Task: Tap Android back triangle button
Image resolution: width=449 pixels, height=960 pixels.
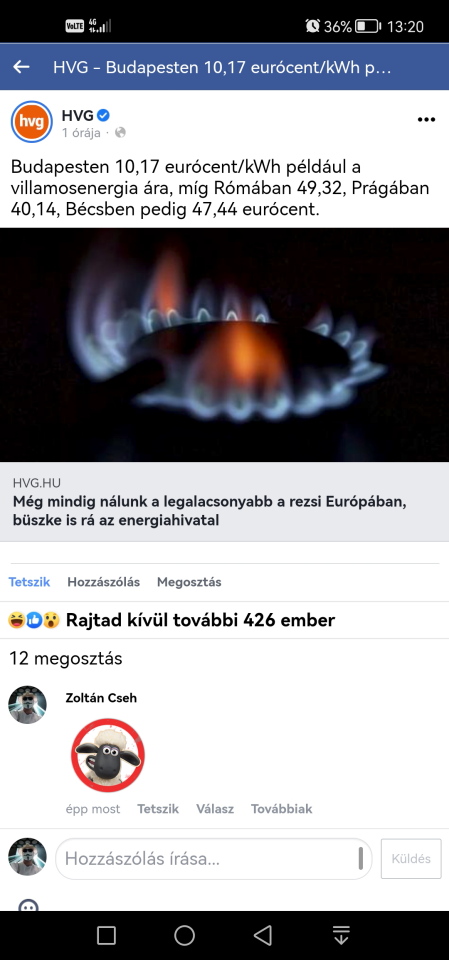Action: point(263,935)
